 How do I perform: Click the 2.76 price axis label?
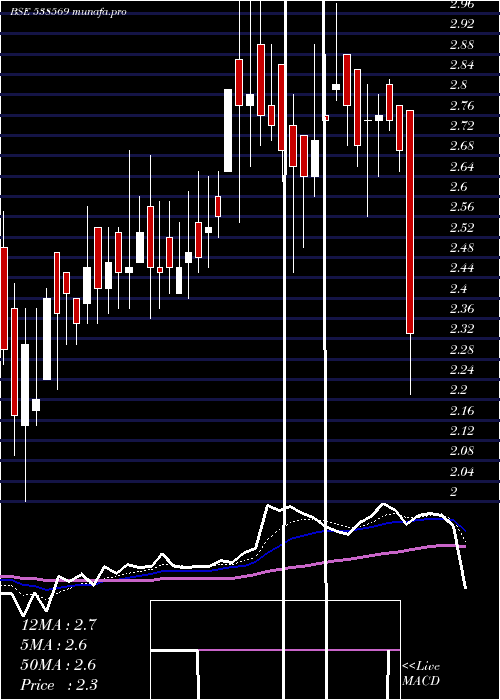pyautogui.click(x=462, y=106)
